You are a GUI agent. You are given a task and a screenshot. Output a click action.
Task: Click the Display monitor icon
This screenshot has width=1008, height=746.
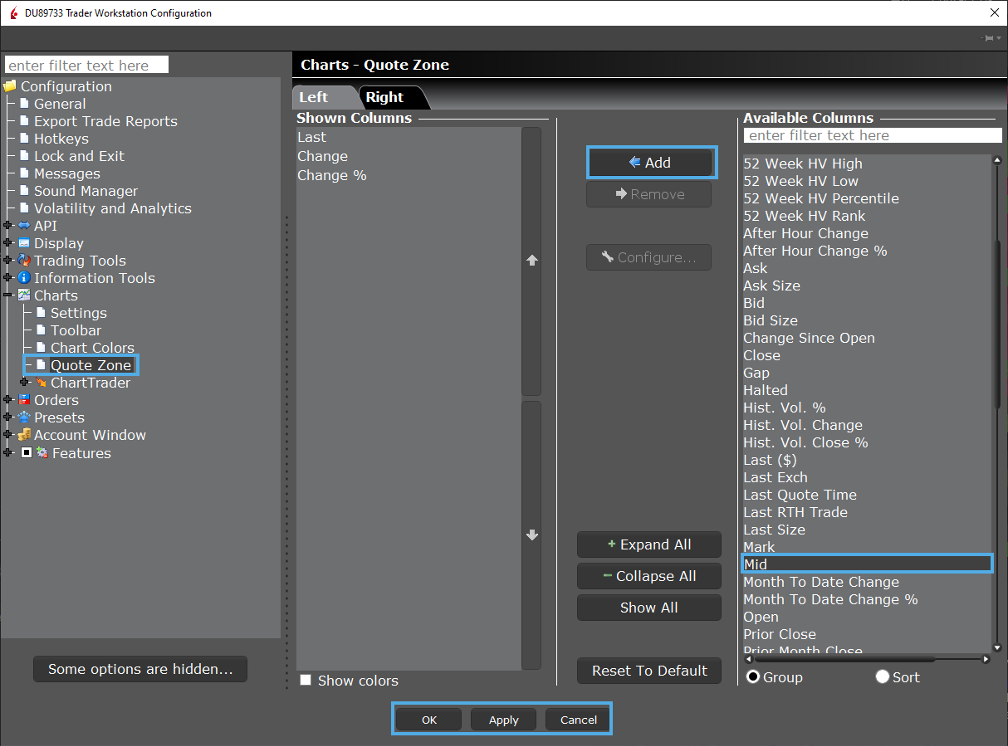24,243
